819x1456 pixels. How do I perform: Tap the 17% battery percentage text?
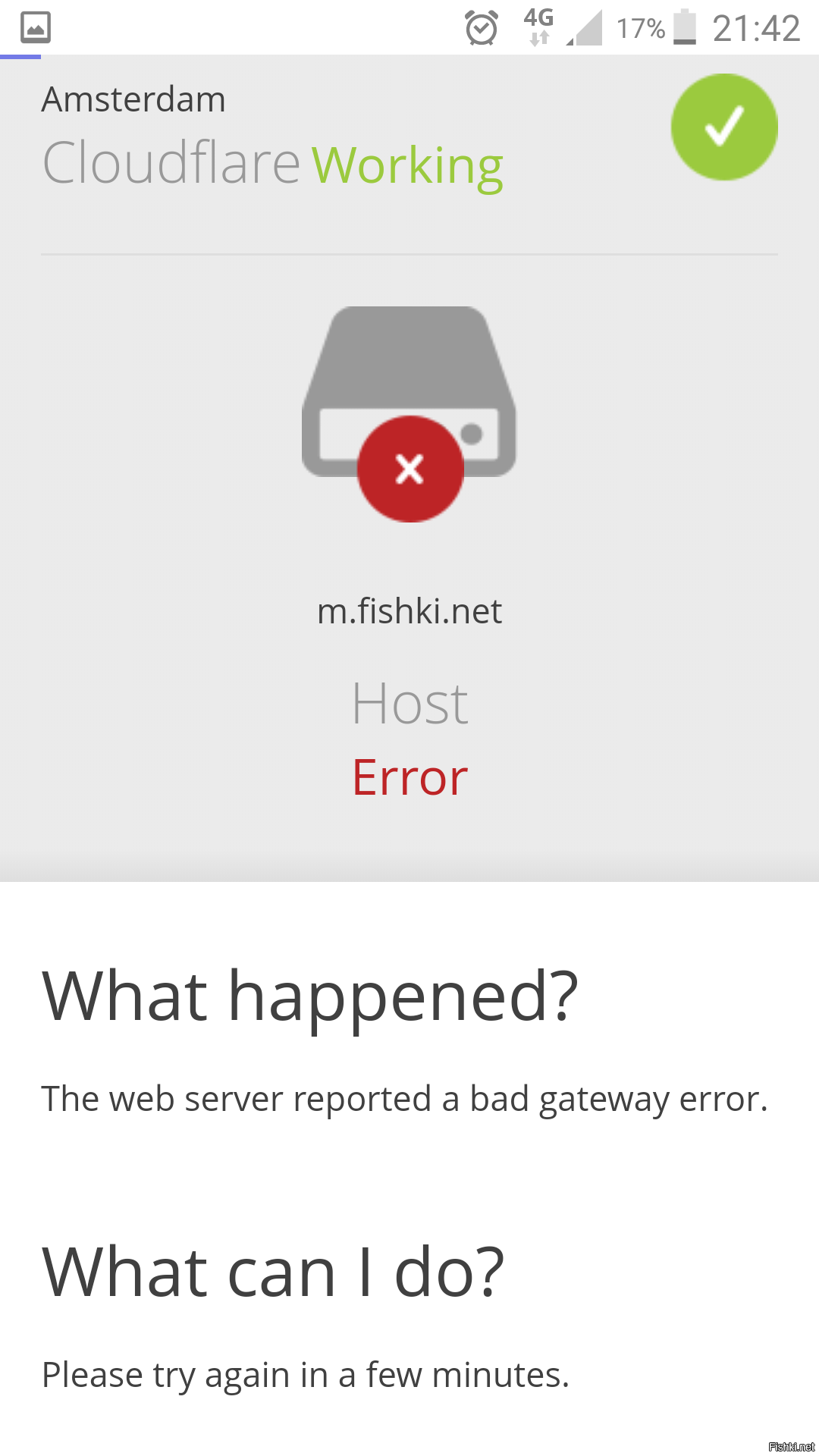641,29
